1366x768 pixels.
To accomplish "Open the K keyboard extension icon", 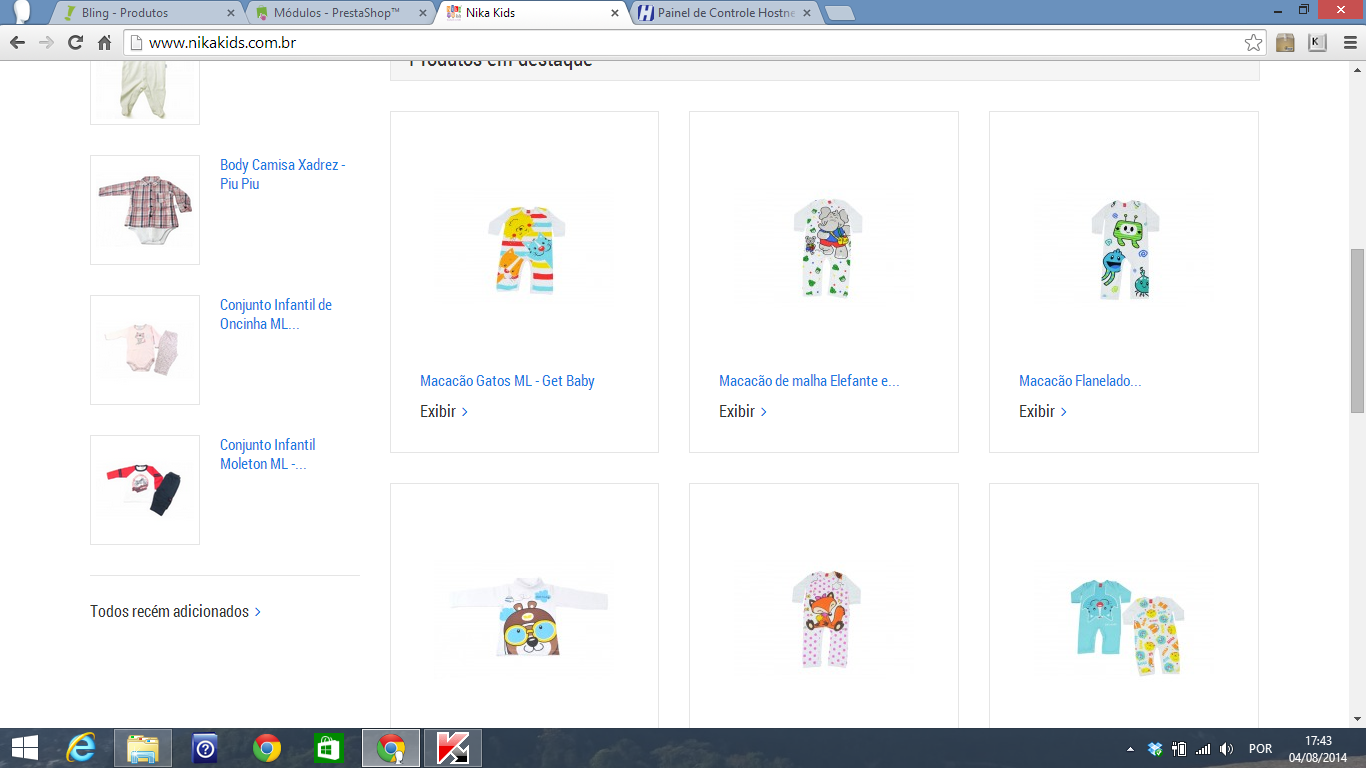I will click(1317, 43).
